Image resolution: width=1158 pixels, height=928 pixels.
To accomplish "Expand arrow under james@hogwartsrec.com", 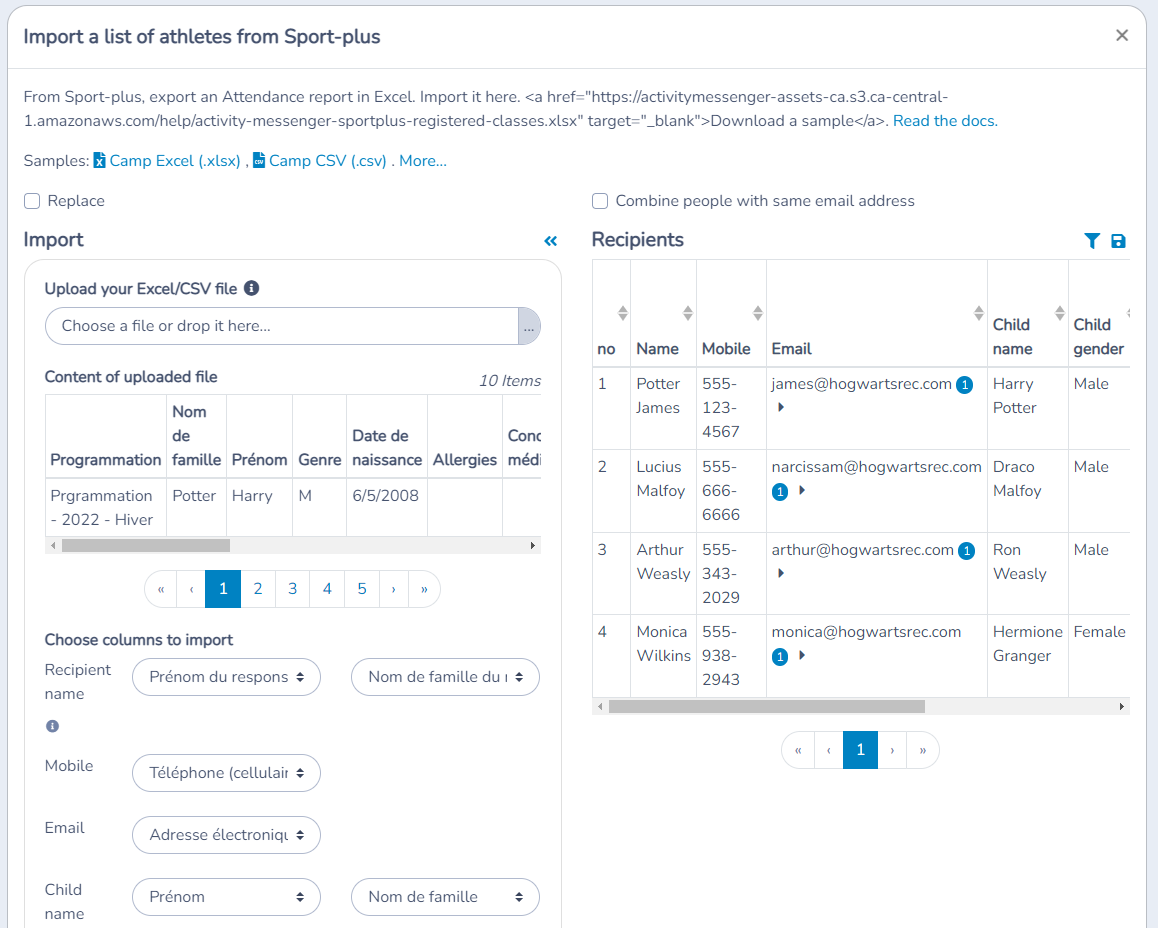I will (x=781, y=408).
